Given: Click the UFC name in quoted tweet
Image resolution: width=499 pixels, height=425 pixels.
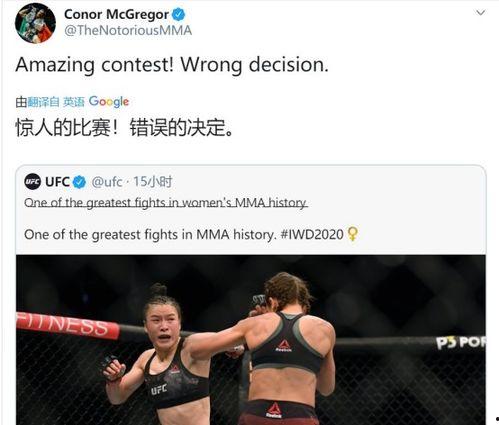Looking at the screenshot, I should pos(57,182).
